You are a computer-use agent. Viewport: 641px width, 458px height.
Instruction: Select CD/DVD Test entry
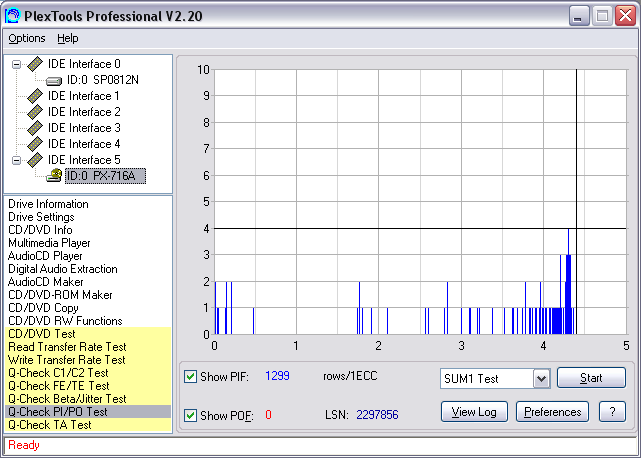tap(88, 334)
